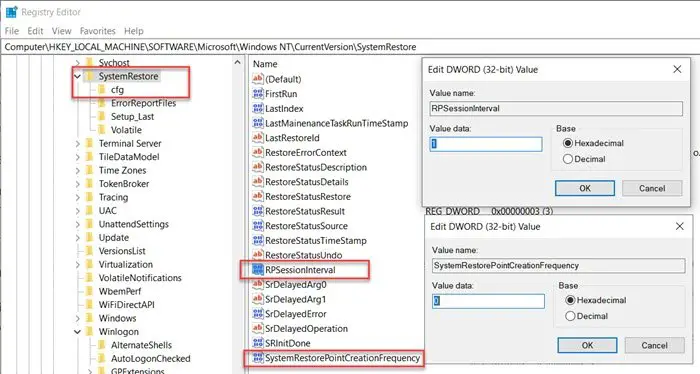Screen dimensions: 700x374
Task: Click the RestoreStatusDescription string icon
Action: pos(258,167)
